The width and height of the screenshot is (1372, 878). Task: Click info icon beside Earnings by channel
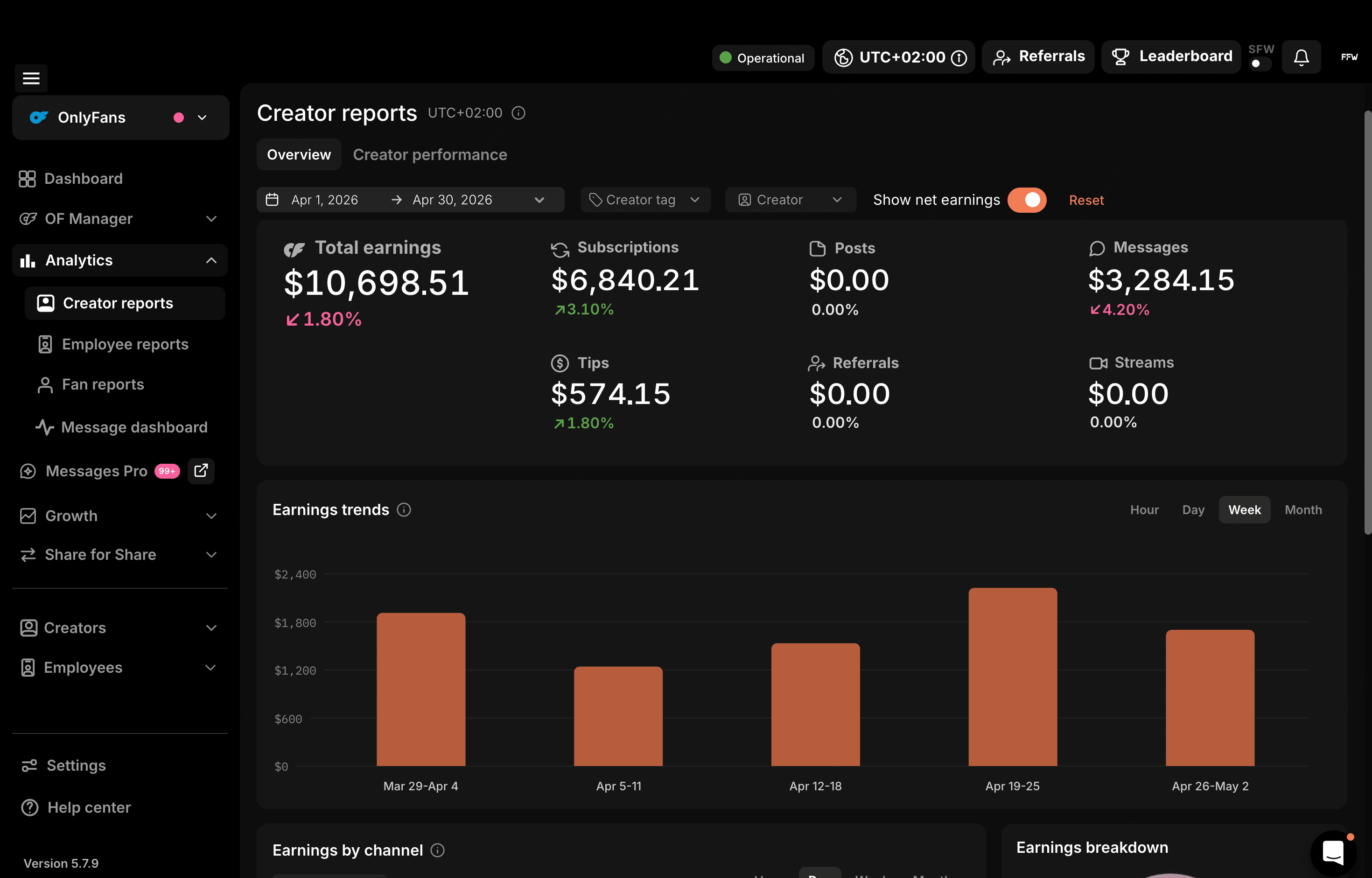tap(437, 850)
